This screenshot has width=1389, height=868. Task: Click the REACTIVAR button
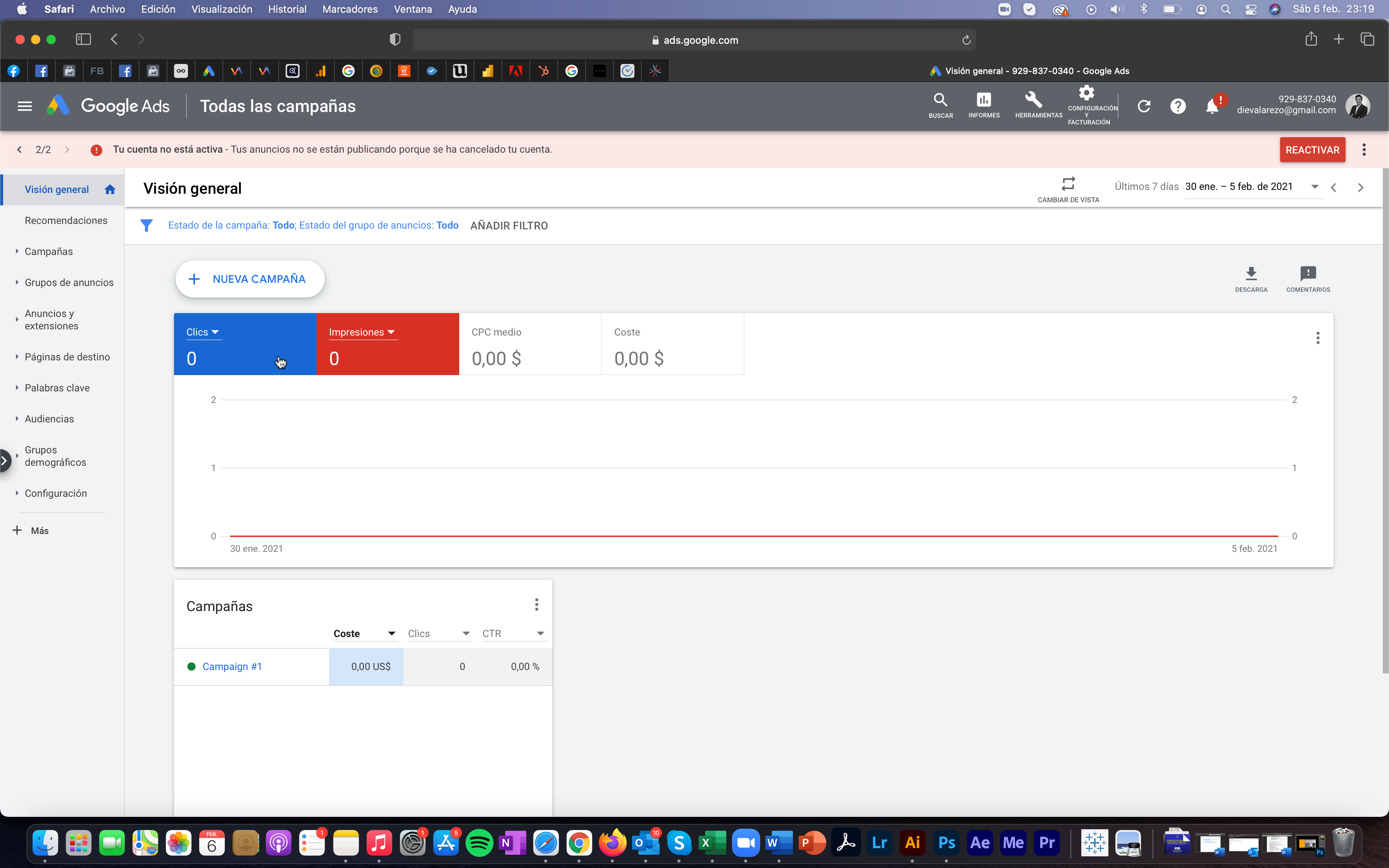1312,150
